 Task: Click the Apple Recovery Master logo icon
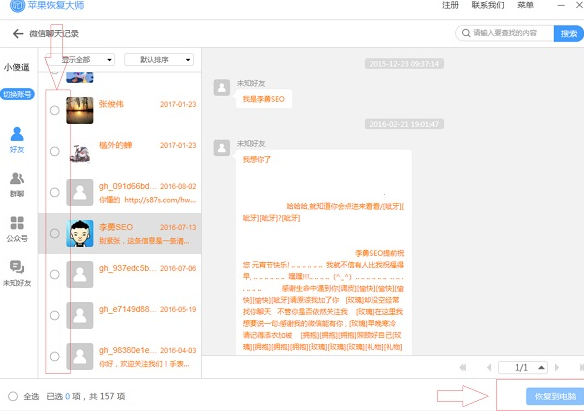coord(17,5)
